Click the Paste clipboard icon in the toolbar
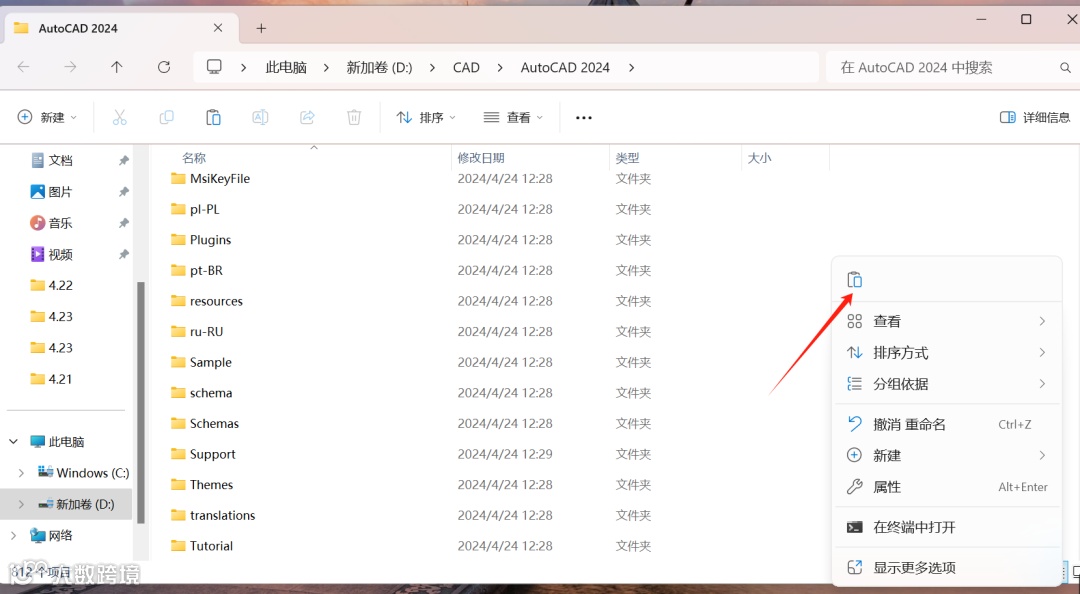1080x594 pixels. pos(214,118)
